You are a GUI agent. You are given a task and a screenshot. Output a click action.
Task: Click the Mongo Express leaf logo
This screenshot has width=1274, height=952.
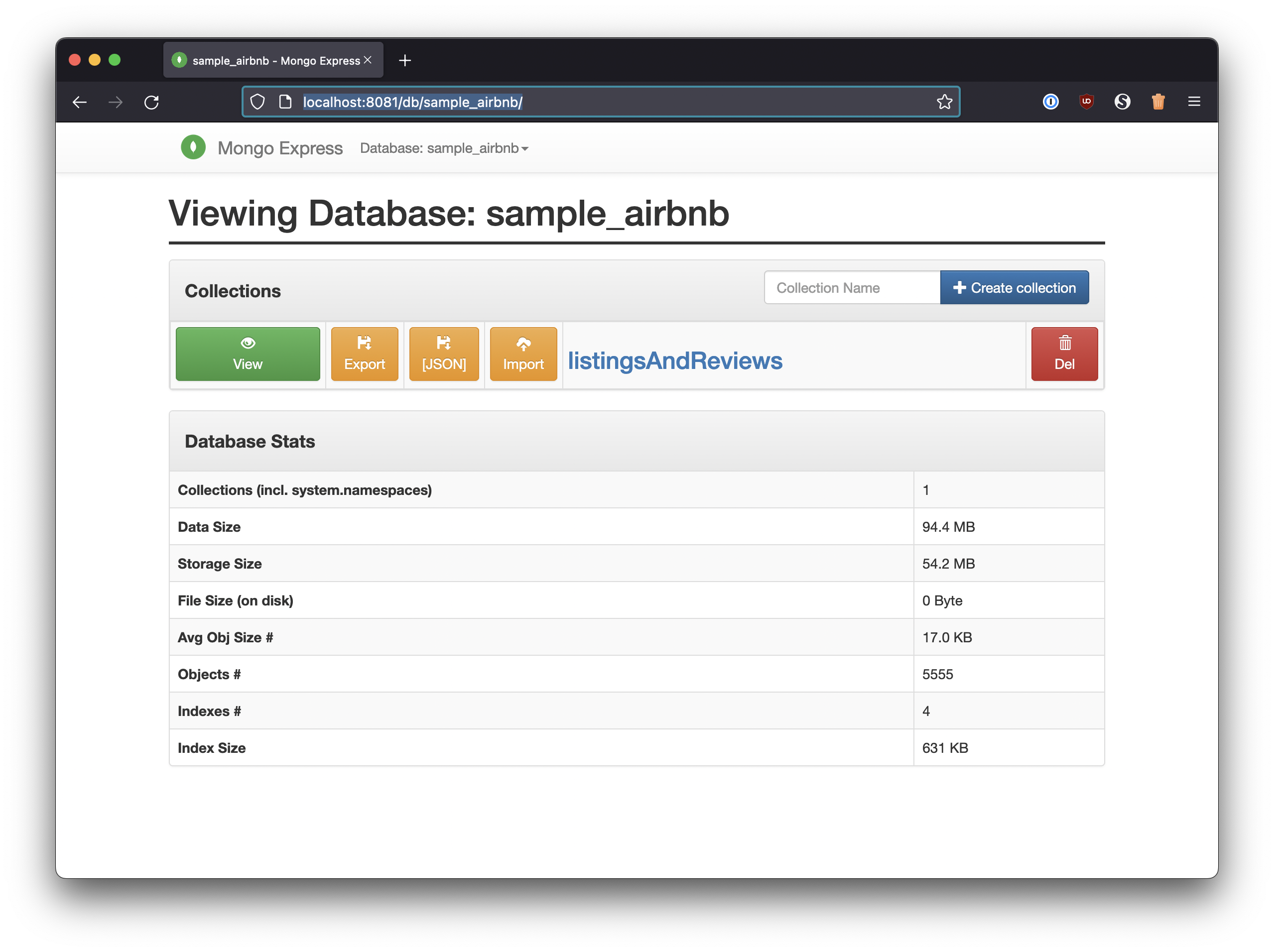pos(194,147)
